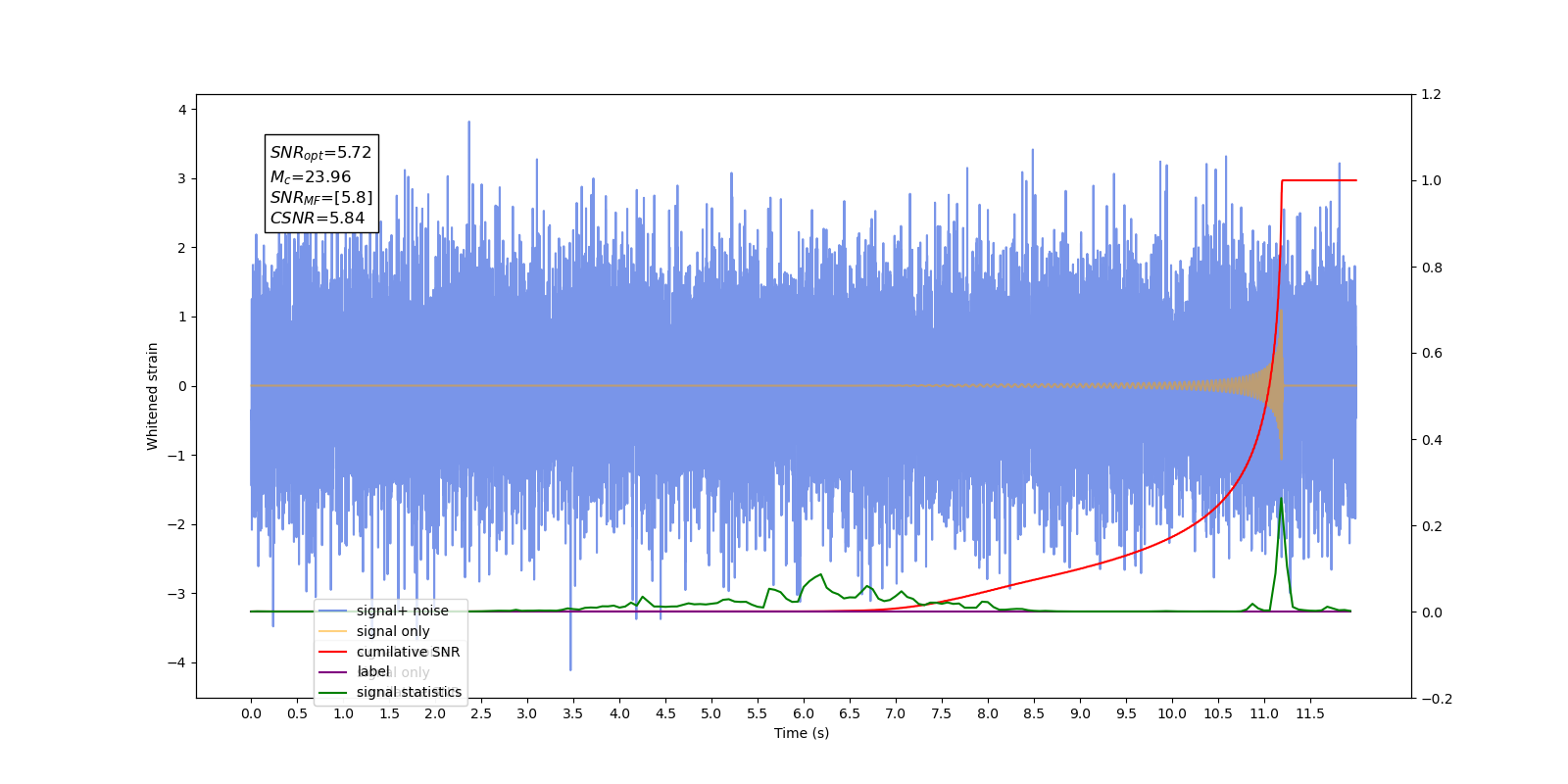
Task: Click the 'signal+ noise' legend entry
Action: pos(402,611)
